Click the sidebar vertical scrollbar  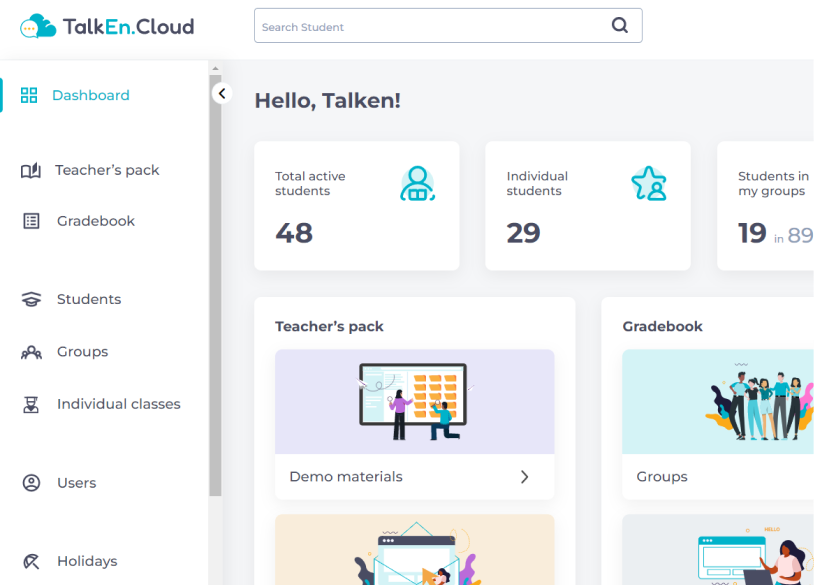214,280
